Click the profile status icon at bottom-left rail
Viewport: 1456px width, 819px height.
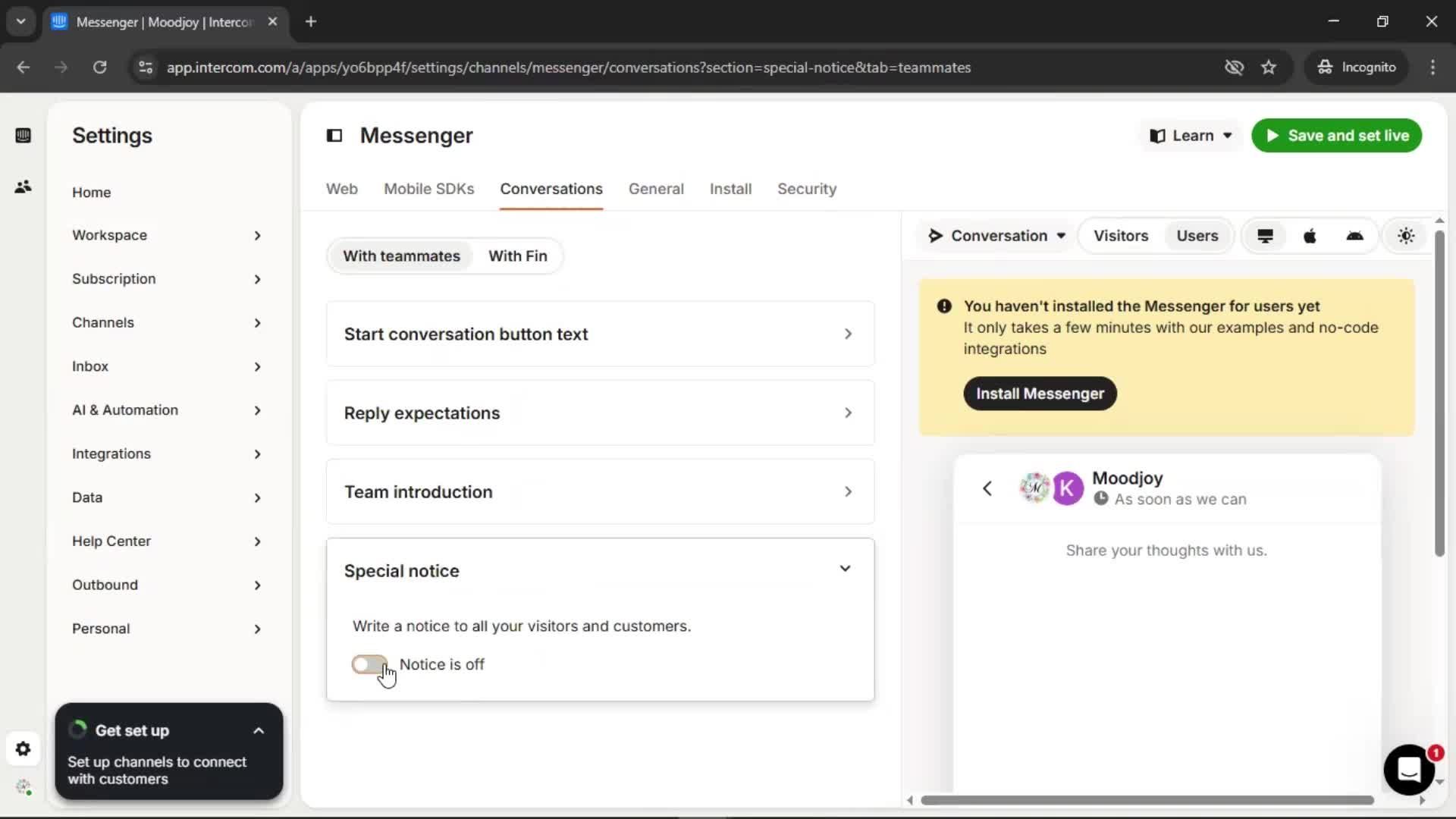[24, 788]
